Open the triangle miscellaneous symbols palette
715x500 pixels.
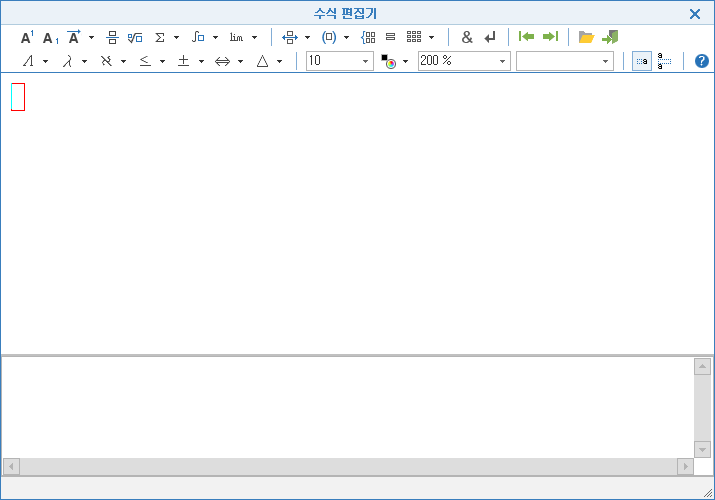tap(262, 61)
